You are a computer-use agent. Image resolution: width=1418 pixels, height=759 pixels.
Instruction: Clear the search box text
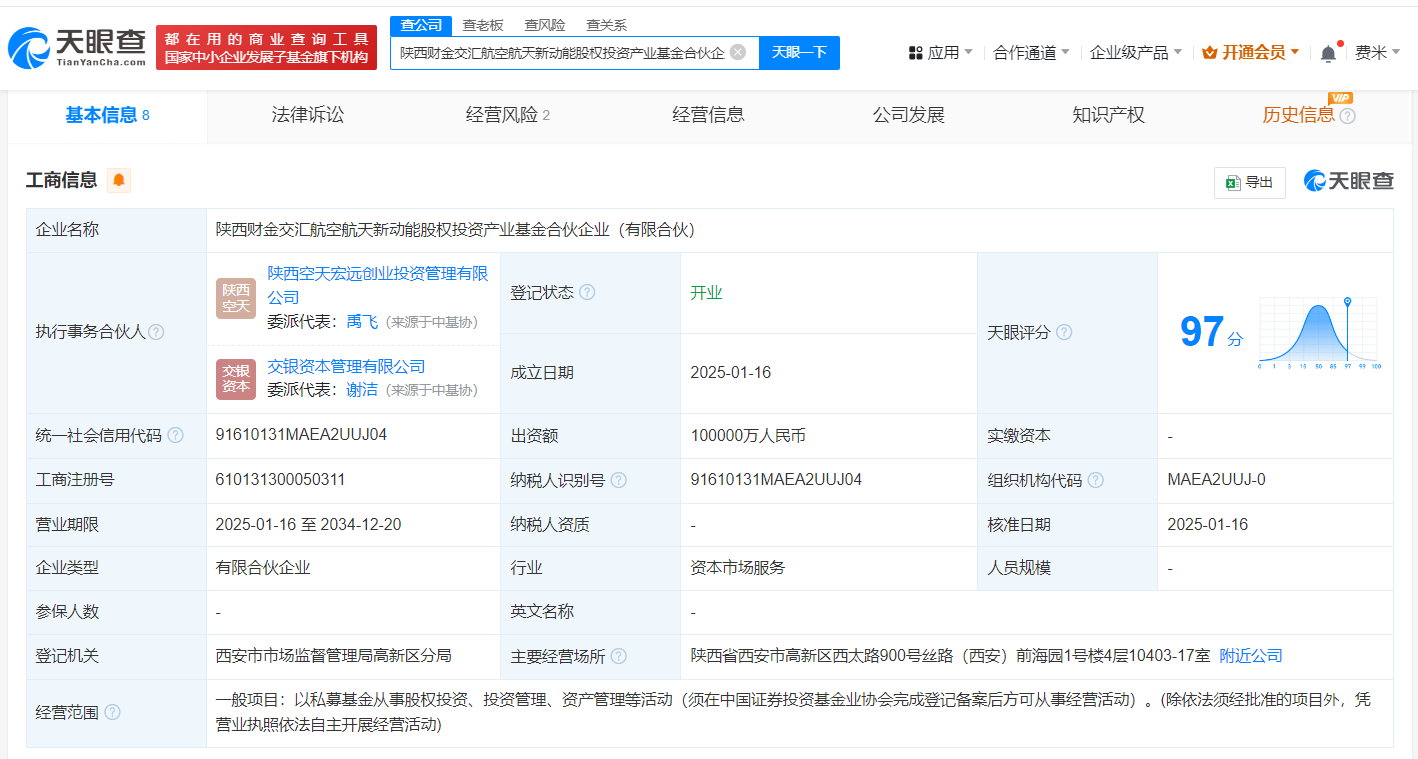click(x=738, y=52)
